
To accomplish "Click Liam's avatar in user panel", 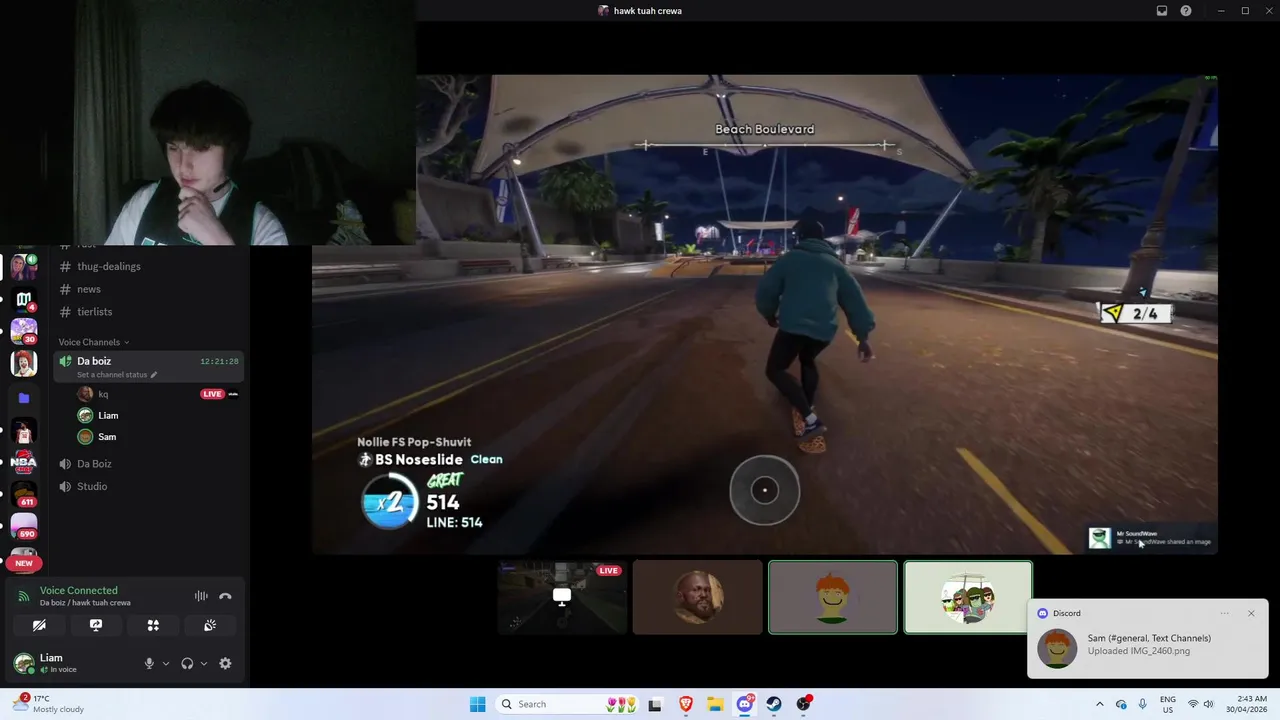I will 23,663.
